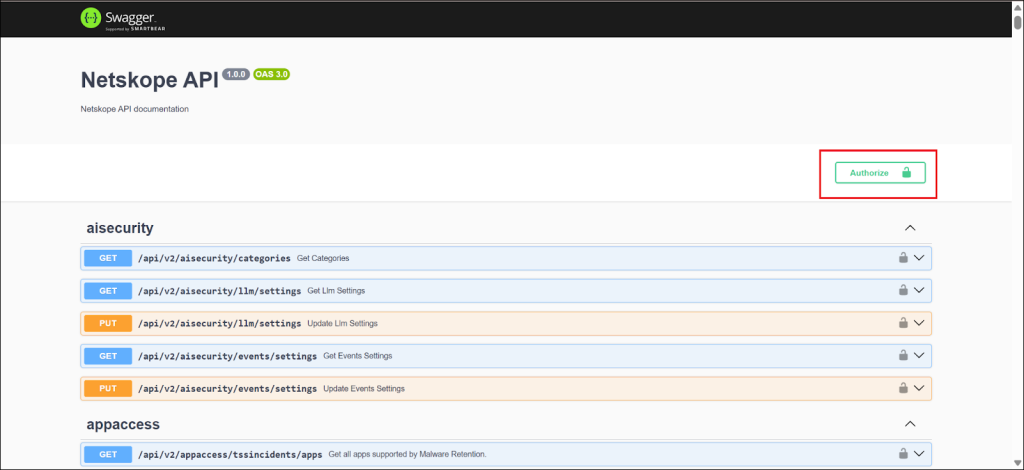1024x470 pixels.
Task: Click the OAS 3.0 badge
Action: [x=272, y=74]
